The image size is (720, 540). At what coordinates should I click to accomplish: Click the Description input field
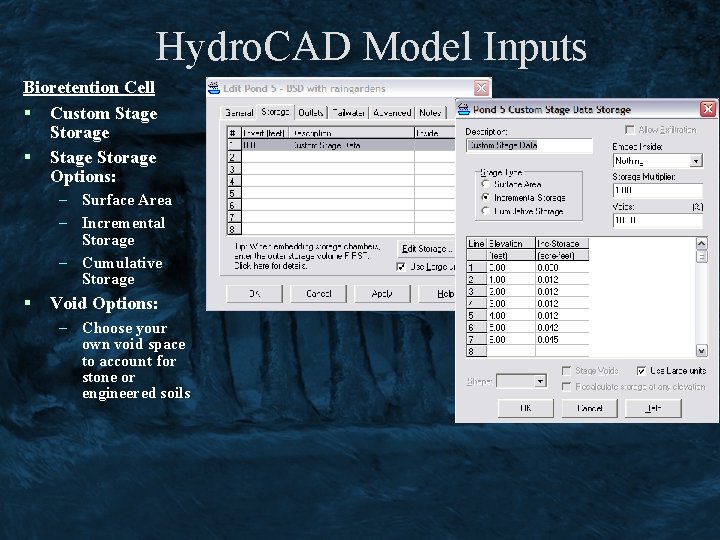[529, 146]
